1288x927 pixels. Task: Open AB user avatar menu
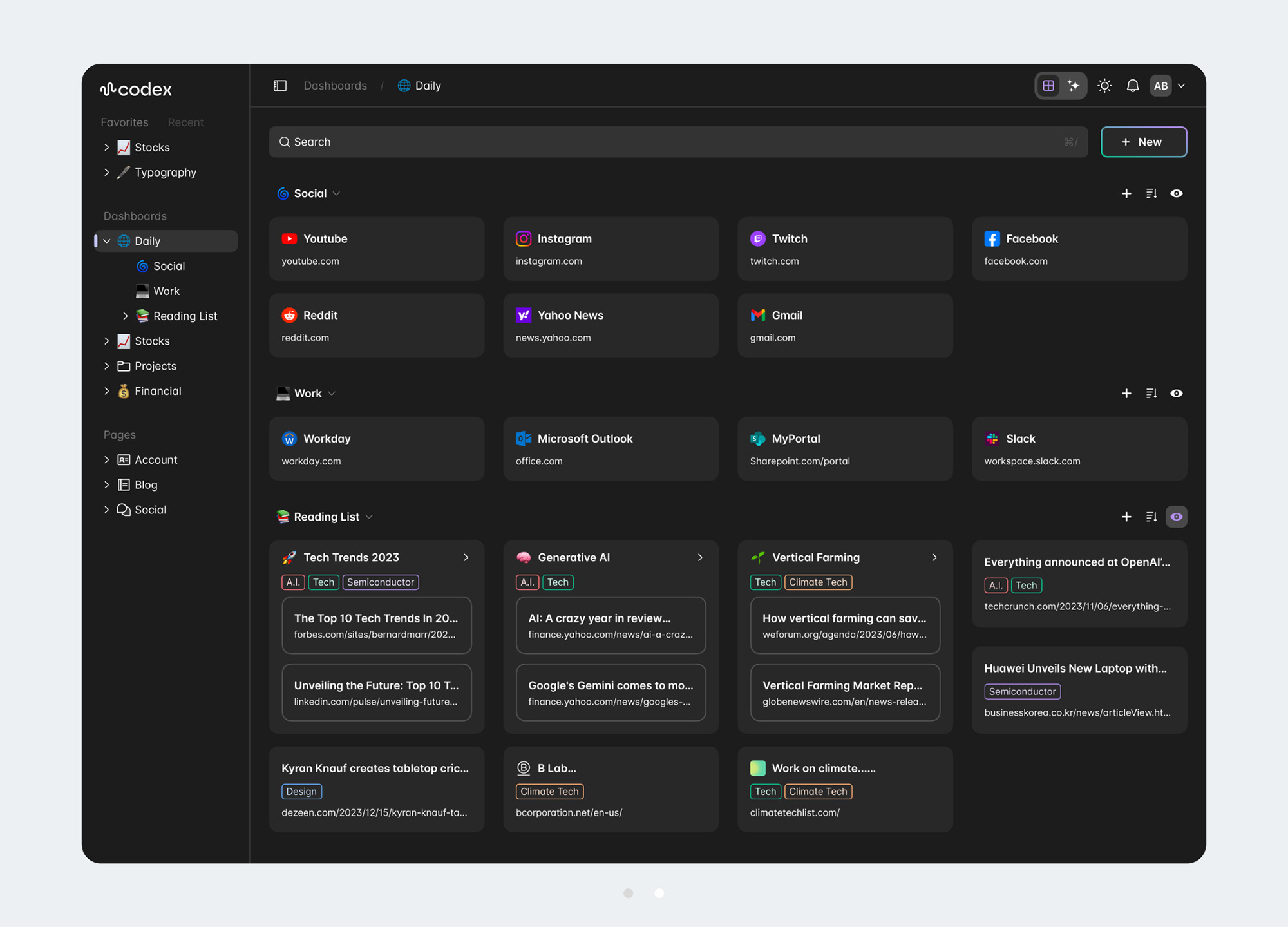(x=1161, y=86)
